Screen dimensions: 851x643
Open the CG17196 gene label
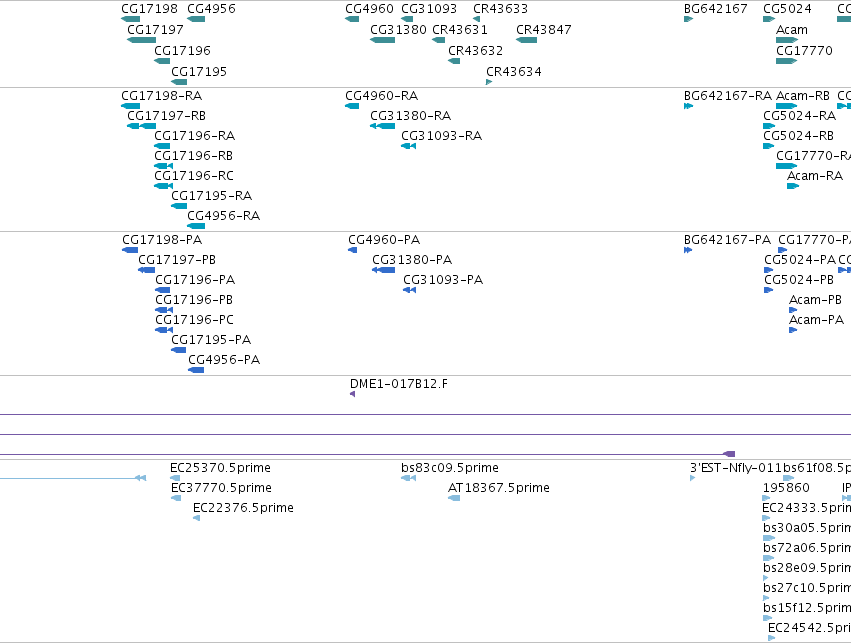pos(182,50)
